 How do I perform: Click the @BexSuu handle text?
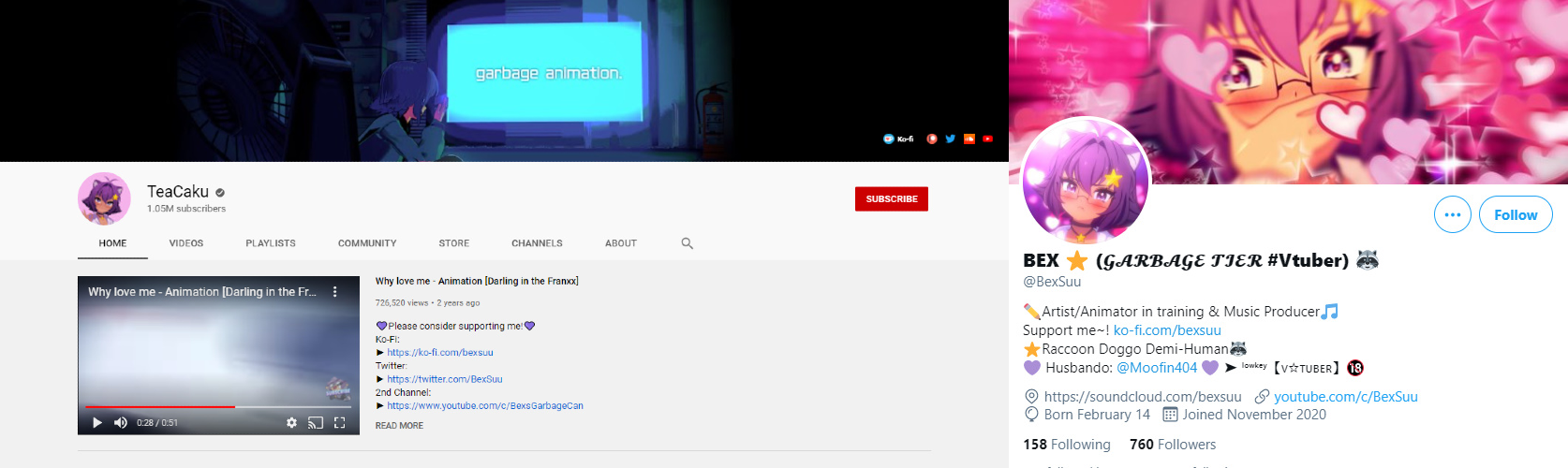click(x=1052, y=282)
